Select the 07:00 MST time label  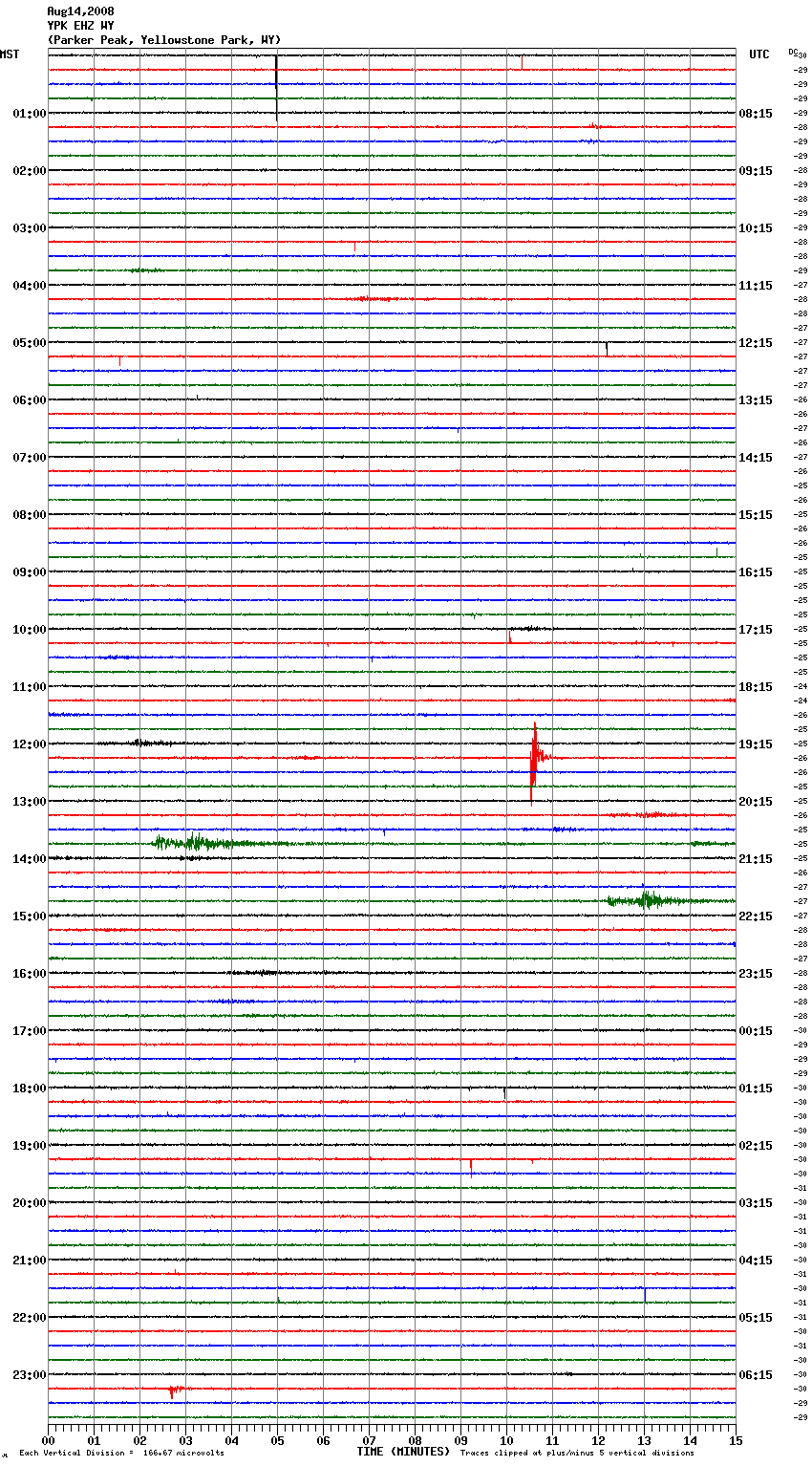30,458
